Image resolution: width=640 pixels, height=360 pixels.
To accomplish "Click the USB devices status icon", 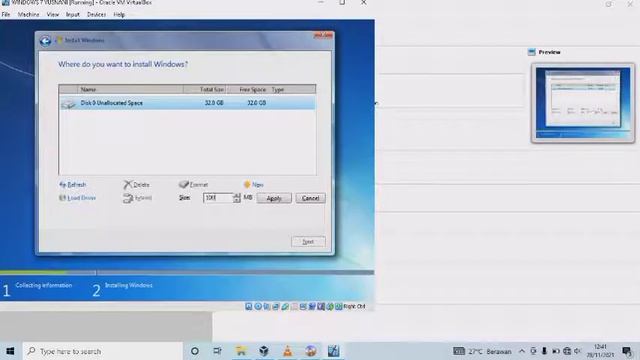I will [x=285, y=306].
